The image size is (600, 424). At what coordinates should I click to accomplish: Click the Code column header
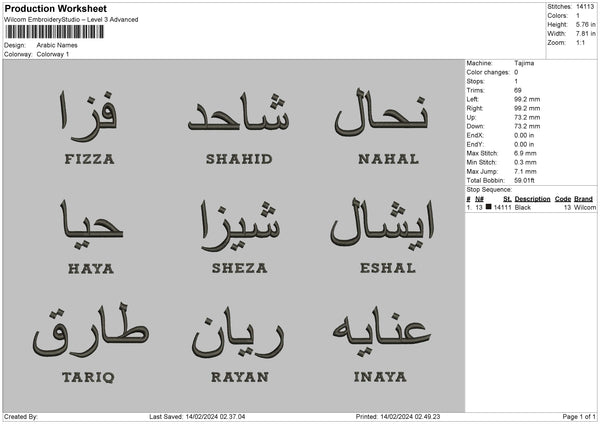click(x=562, y=199)
